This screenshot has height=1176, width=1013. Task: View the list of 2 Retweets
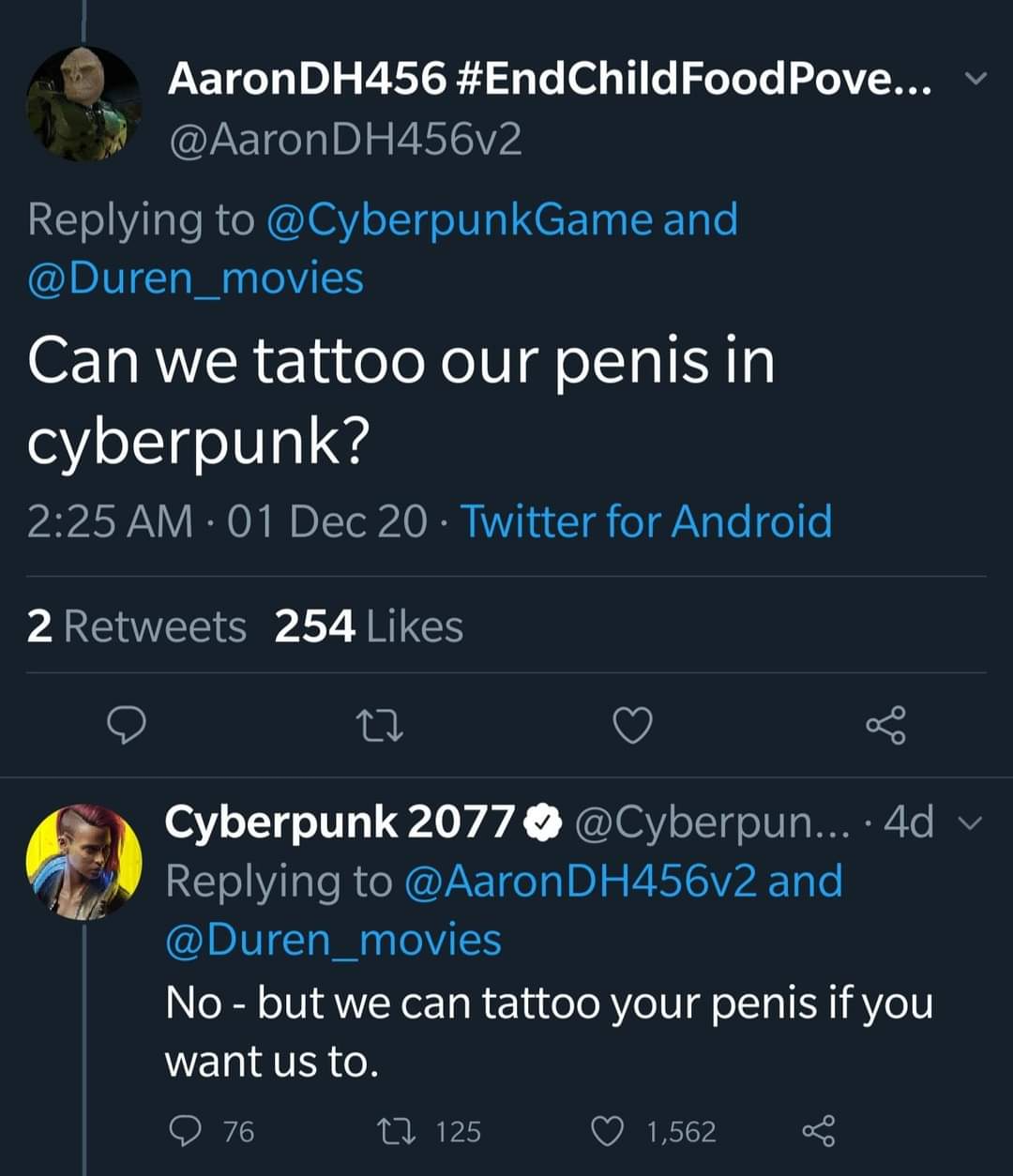pos(137,626)
